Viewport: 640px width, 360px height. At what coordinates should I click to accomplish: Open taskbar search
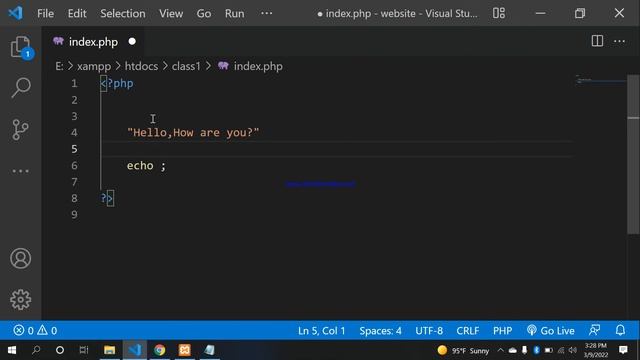36,350
